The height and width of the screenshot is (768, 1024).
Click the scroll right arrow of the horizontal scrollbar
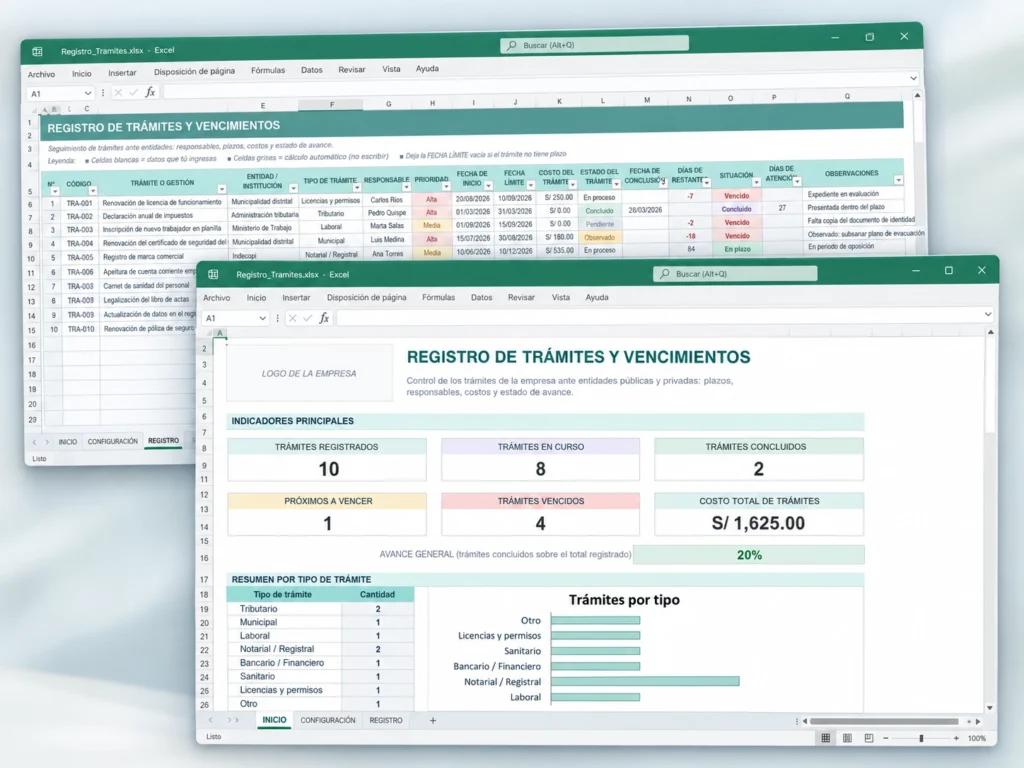[978, 722]
